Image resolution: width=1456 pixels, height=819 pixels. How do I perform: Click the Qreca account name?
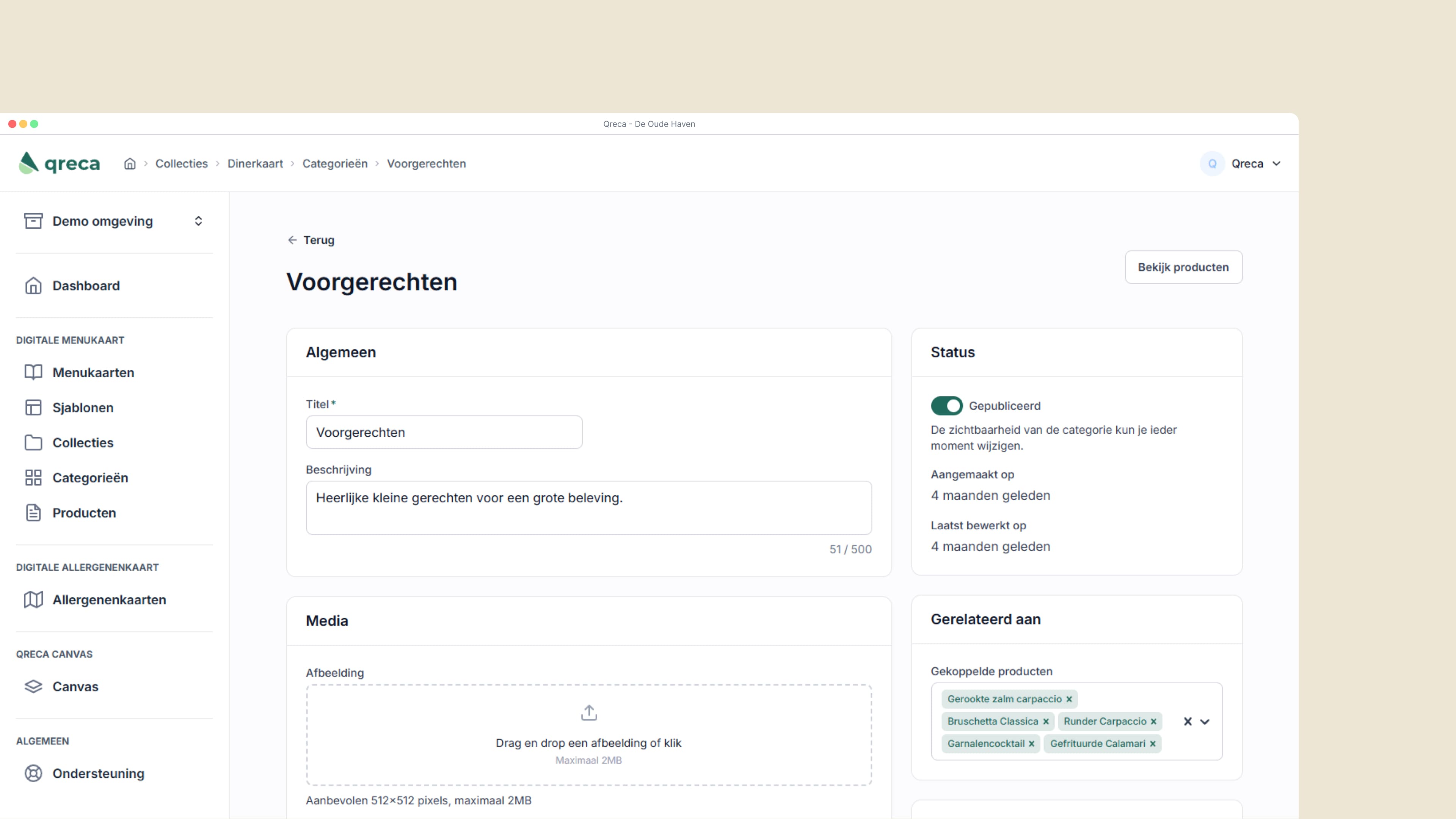click(x=1247, y=163)
